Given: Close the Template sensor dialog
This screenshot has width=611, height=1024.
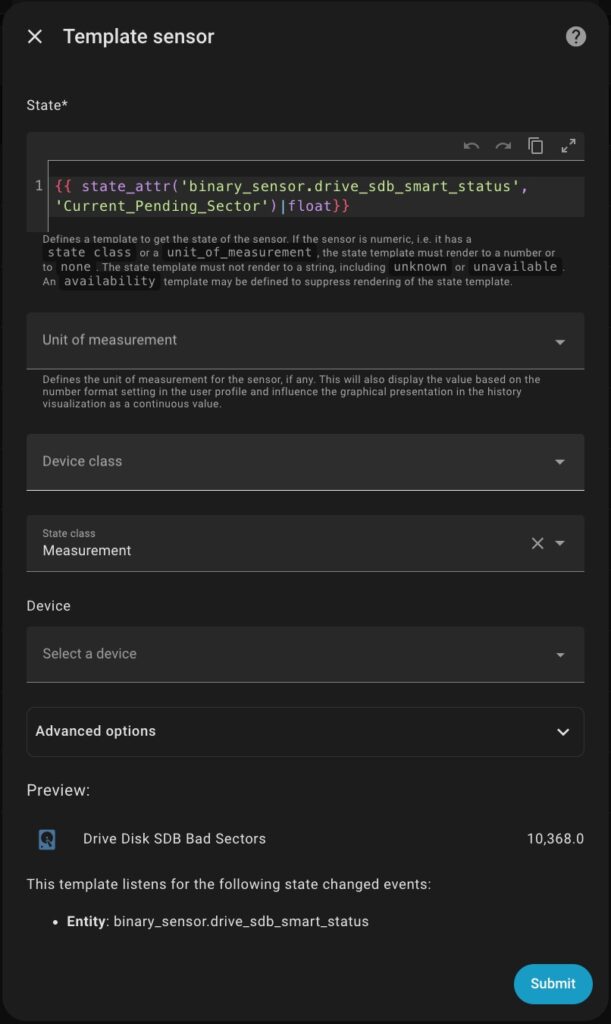Looking at the screenshot, I should 35,37.
